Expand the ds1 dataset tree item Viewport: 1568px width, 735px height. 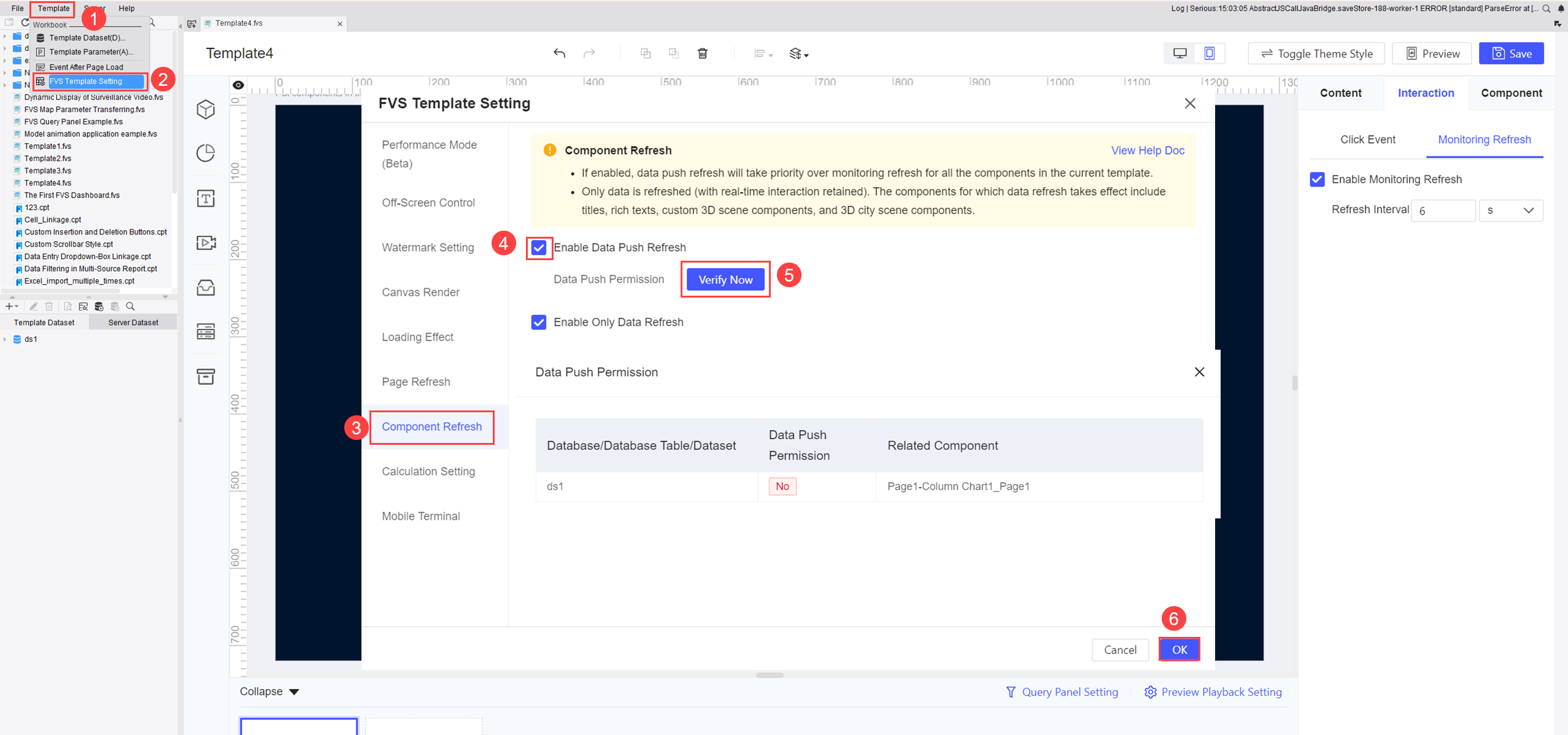coord(6,339)
